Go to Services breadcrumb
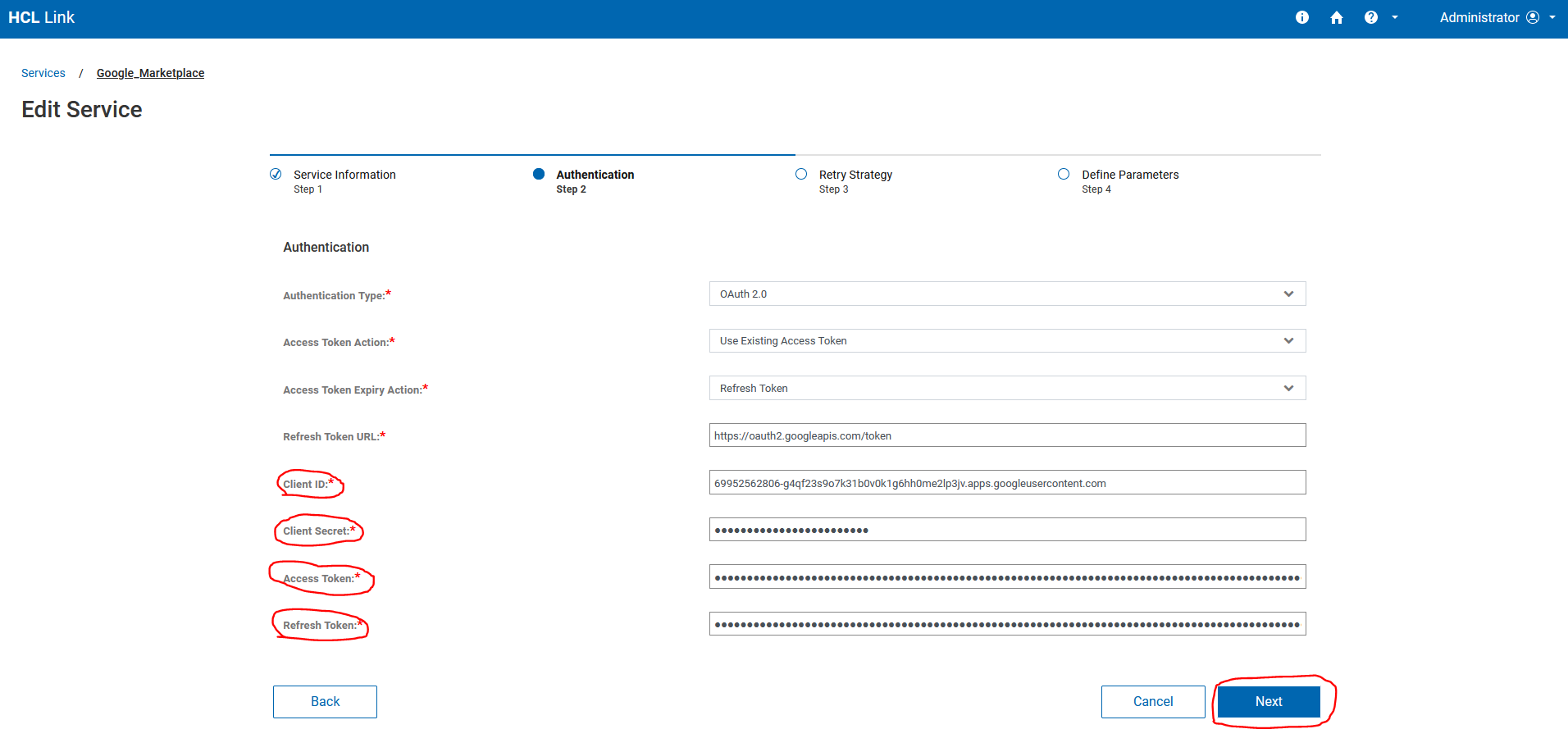This screenshot has height=729, width=1568. coord(43,73)
